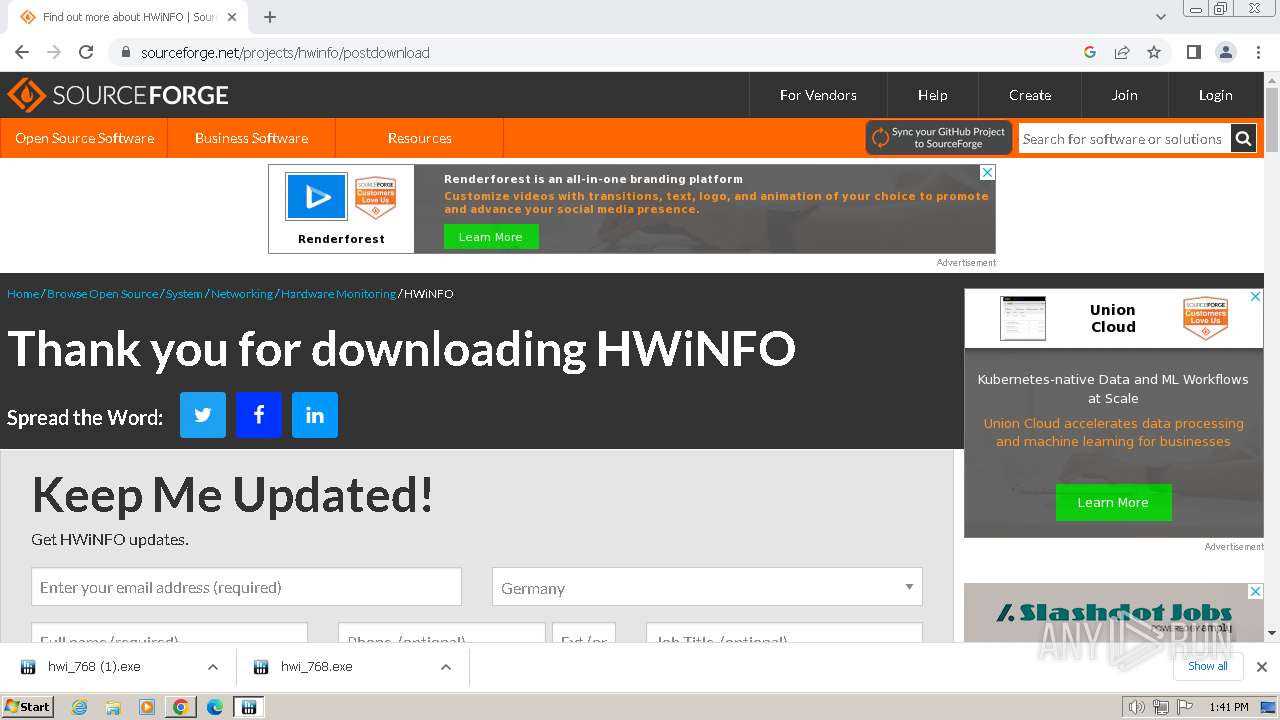Close the Renderforest ad banner
This screenshot has height=720, width=1280.
pyautogui.click(x=987, y=173)
